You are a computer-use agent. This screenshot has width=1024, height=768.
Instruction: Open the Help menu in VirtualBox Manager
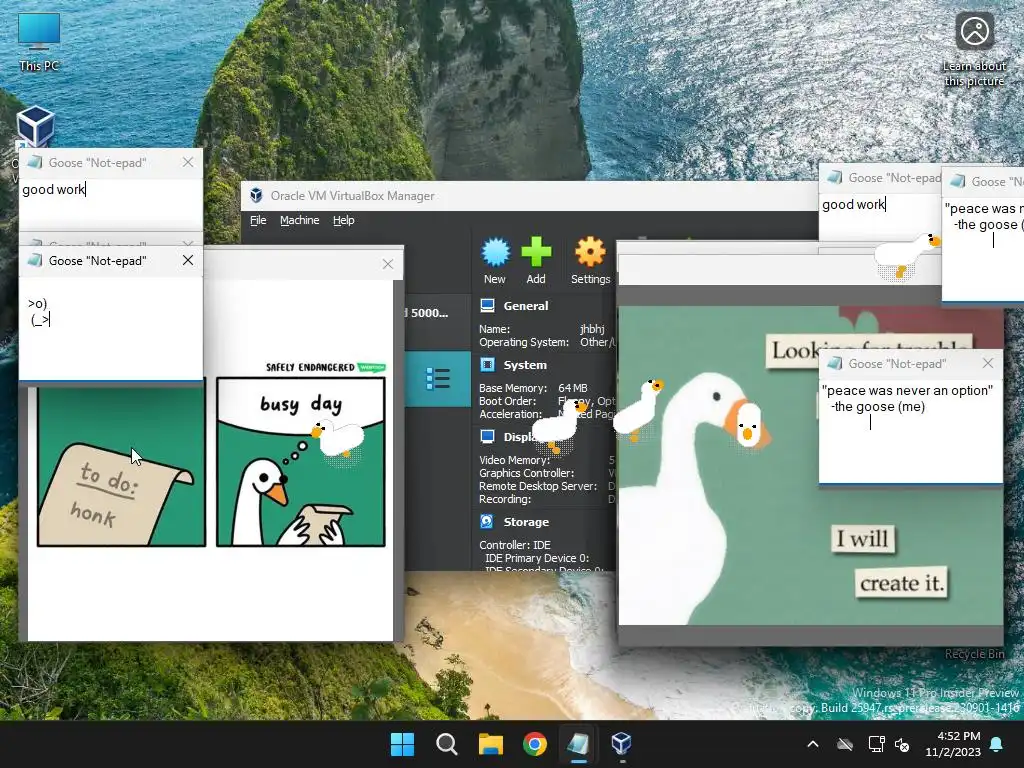344,220
